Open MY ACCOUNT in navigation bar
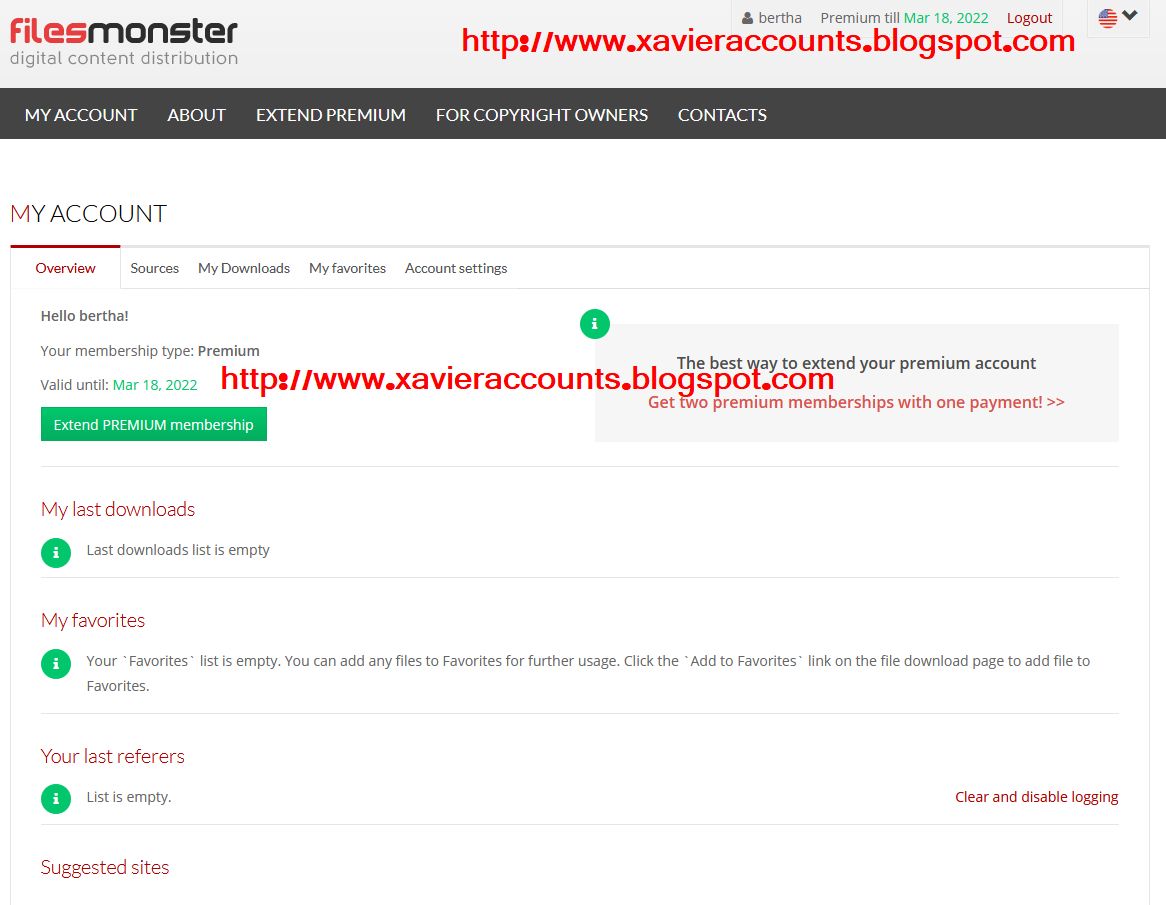Image resolution: width=1166 pixels, height=905 pixels. [81, 115]
